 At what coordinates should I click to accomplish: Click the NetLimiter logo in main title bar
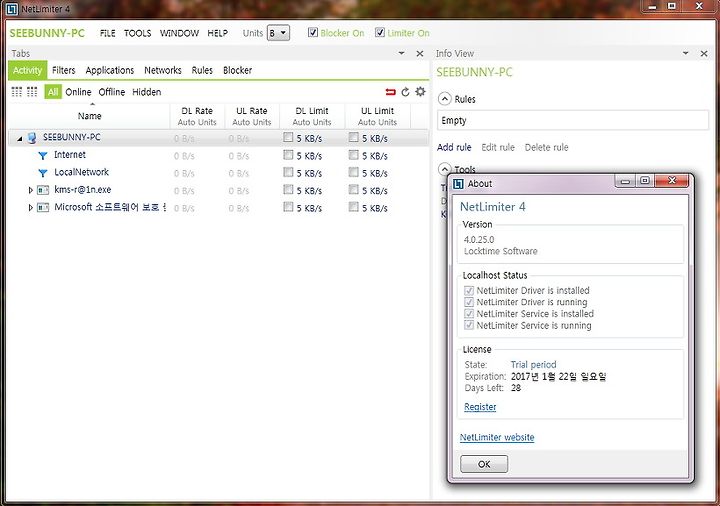point(12,9)
